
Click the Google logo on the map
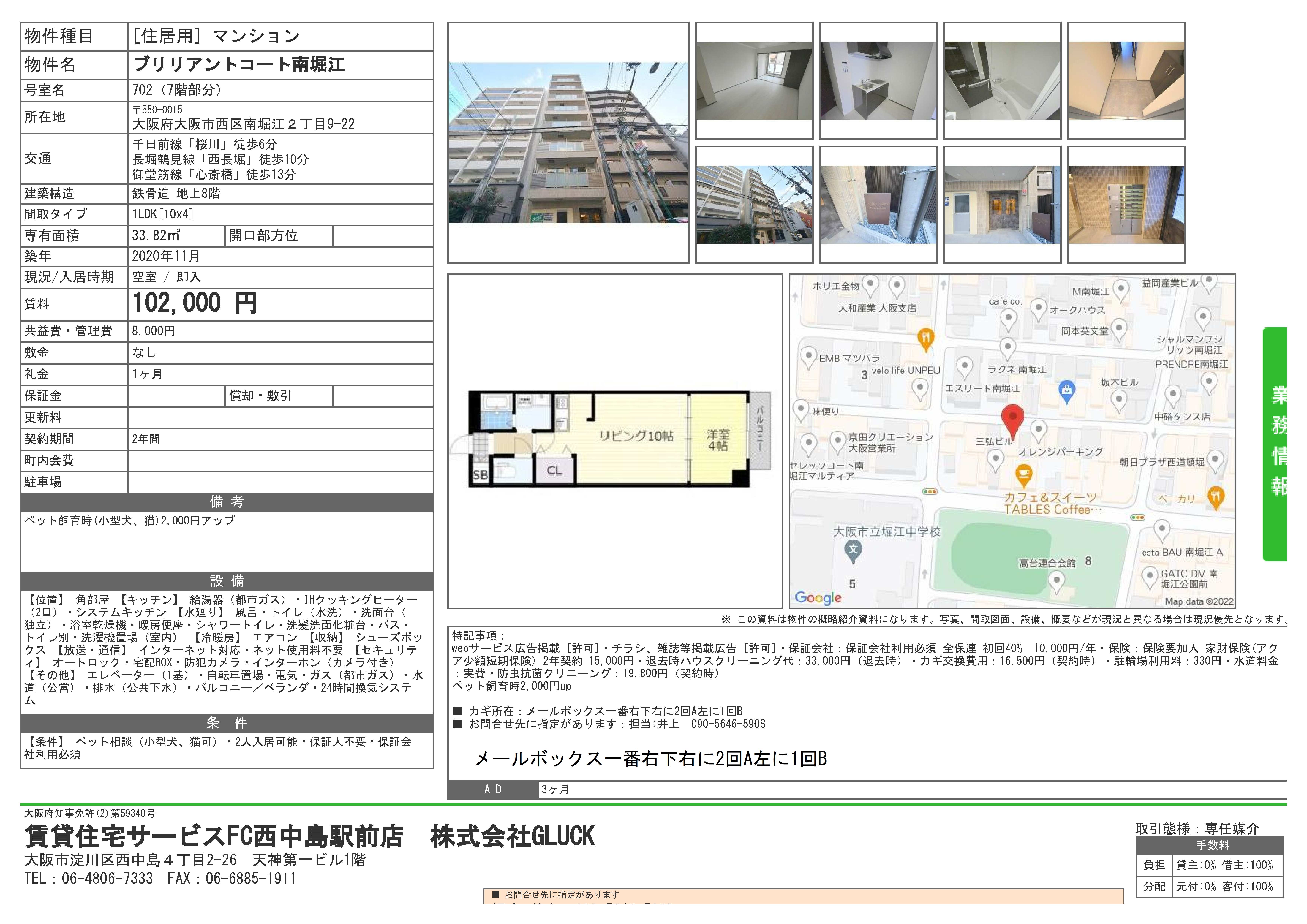coord(818,598)
